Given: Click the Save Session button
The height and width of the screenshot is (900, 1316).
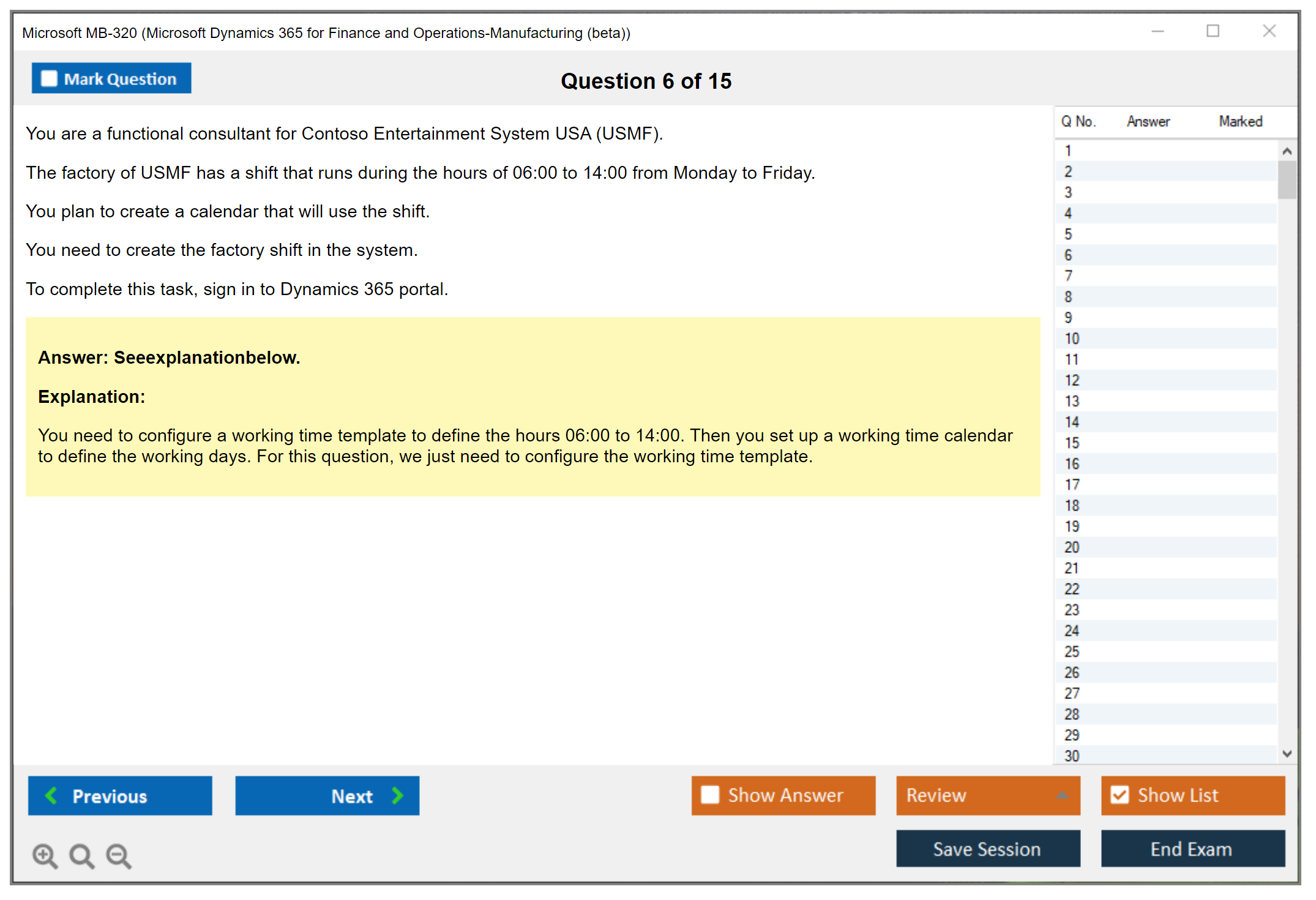Looking at the screenshot, I should pyautogui.click(x=987, y=849).
